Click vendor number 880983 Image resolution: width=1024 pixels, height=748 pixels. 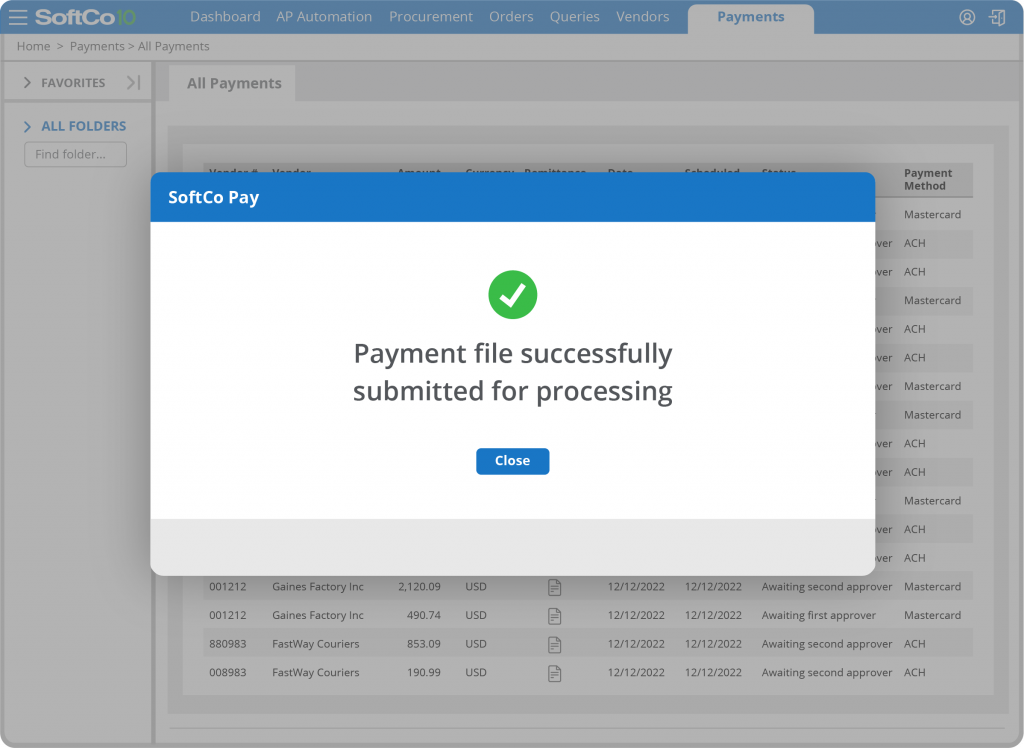227,644
